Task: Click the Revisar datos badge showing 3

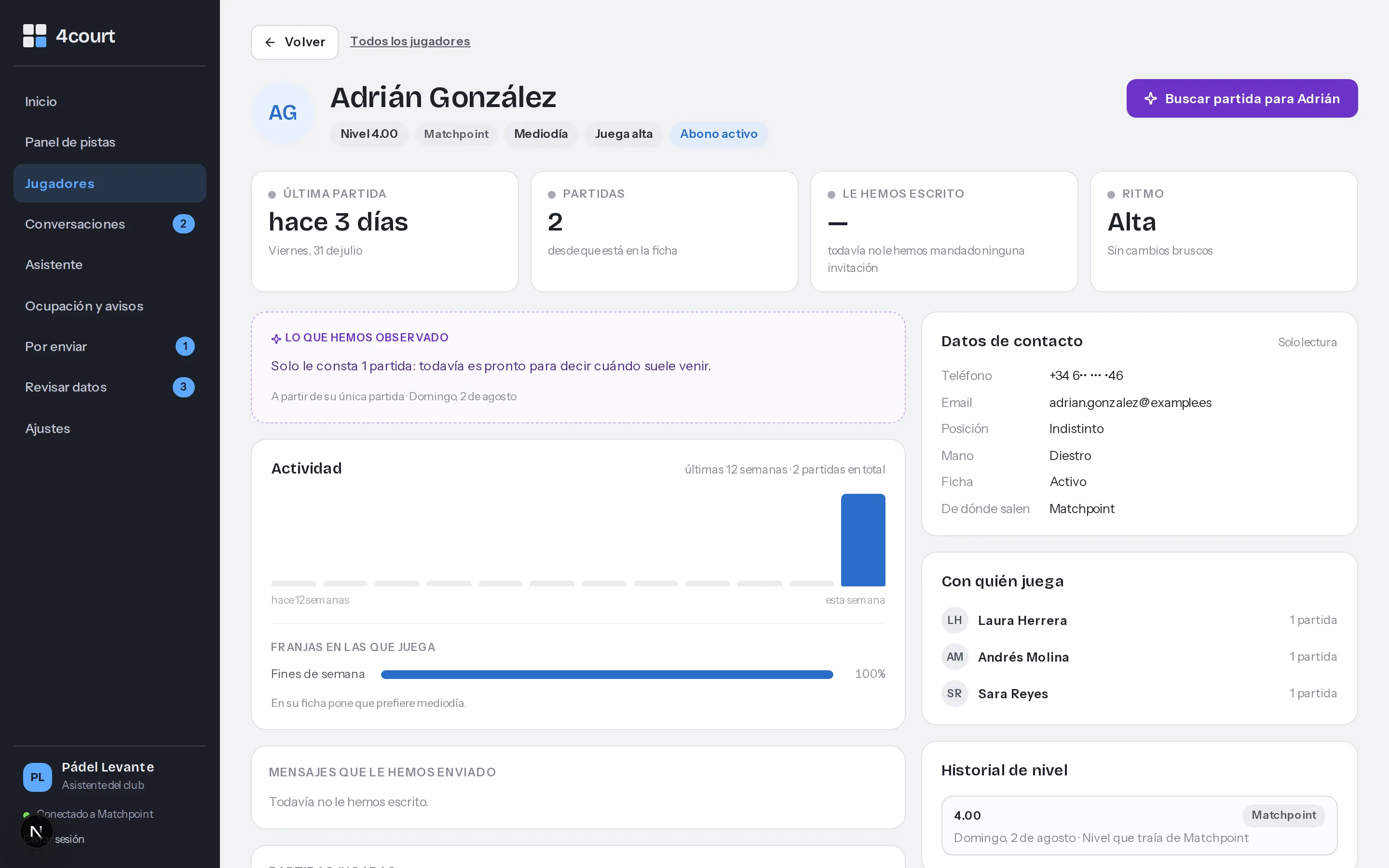Action: (184, 387)
